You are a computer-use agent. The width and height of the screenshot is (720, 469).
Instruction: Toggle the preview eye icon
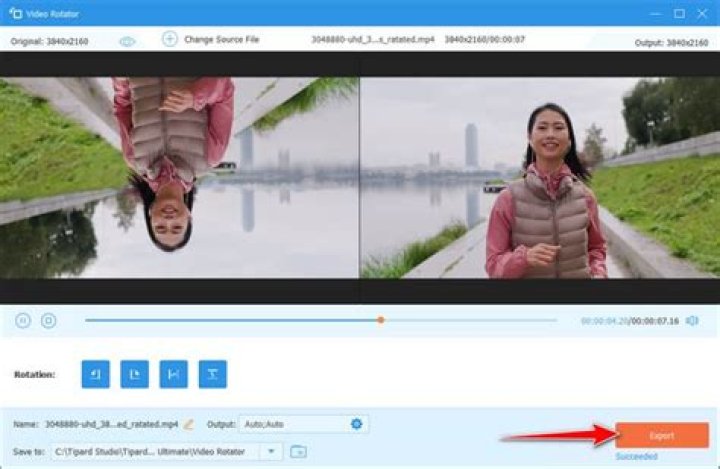[x=127, y=42]
